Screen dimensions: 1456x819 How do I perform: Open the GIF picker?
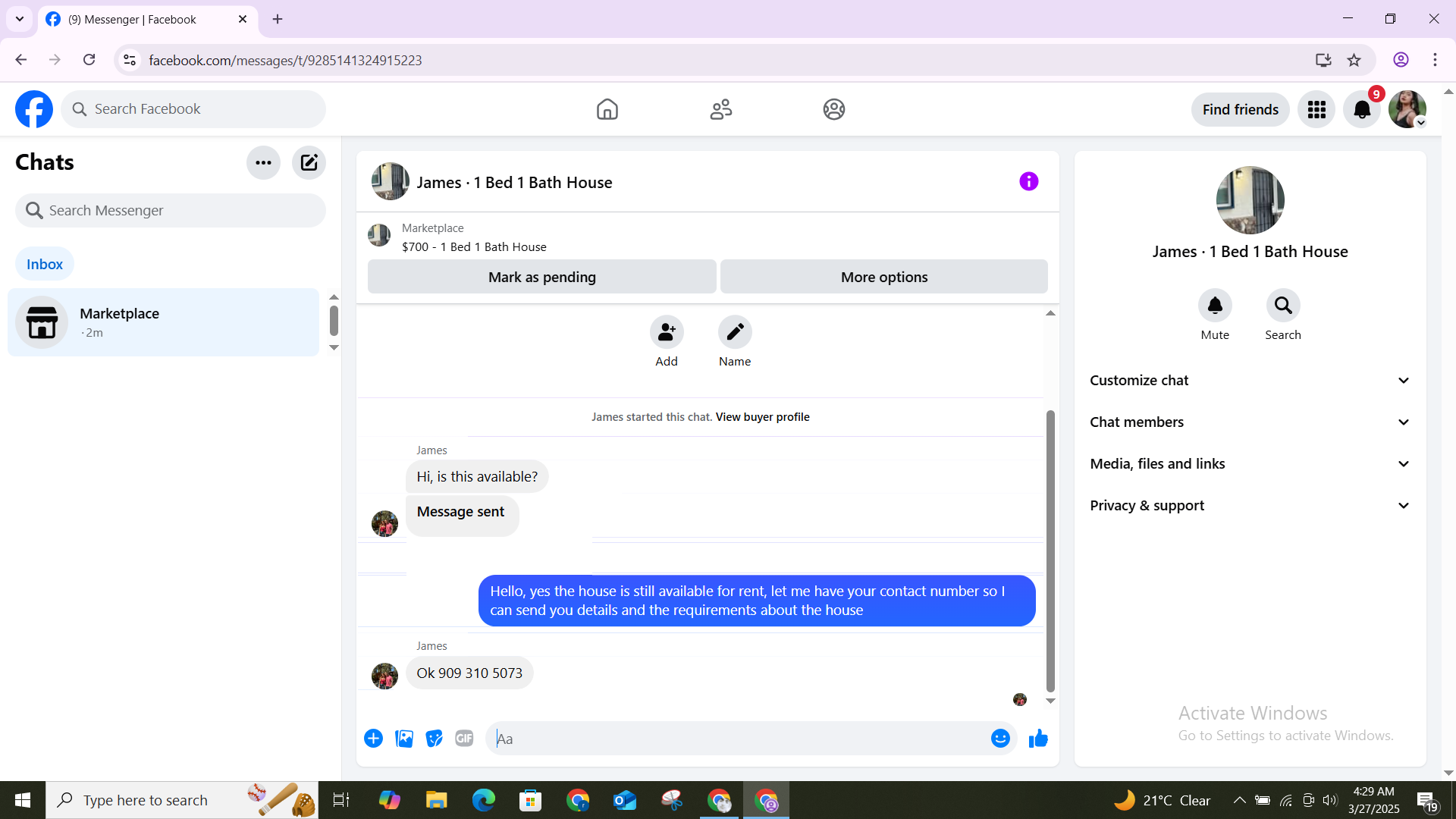(464, 738)
